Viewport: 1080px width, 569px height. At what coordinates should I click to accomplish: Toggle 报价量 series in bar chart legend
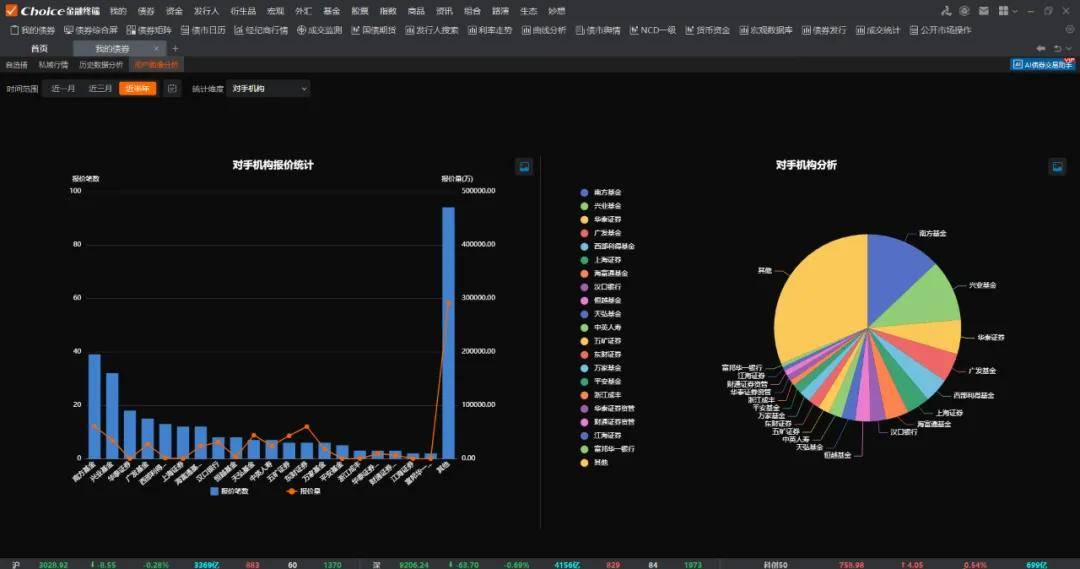[x=304, y=491]
